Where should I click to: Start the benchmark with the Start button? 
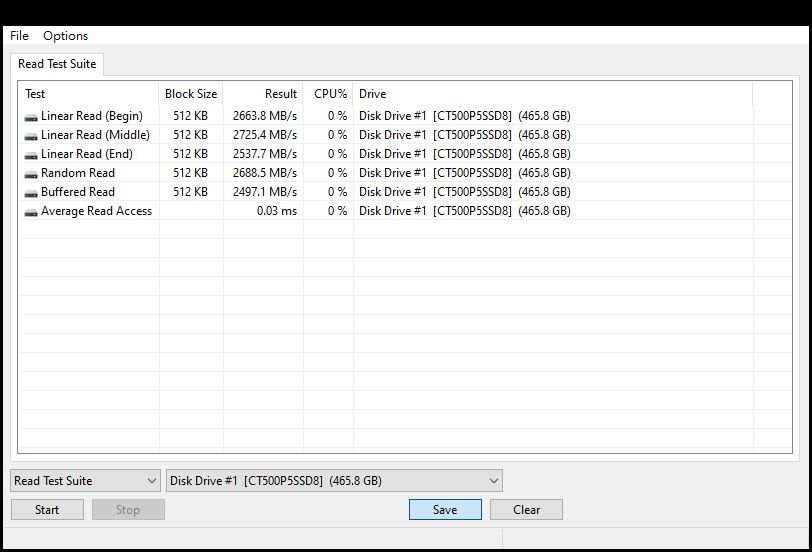[x=47, y=510]
